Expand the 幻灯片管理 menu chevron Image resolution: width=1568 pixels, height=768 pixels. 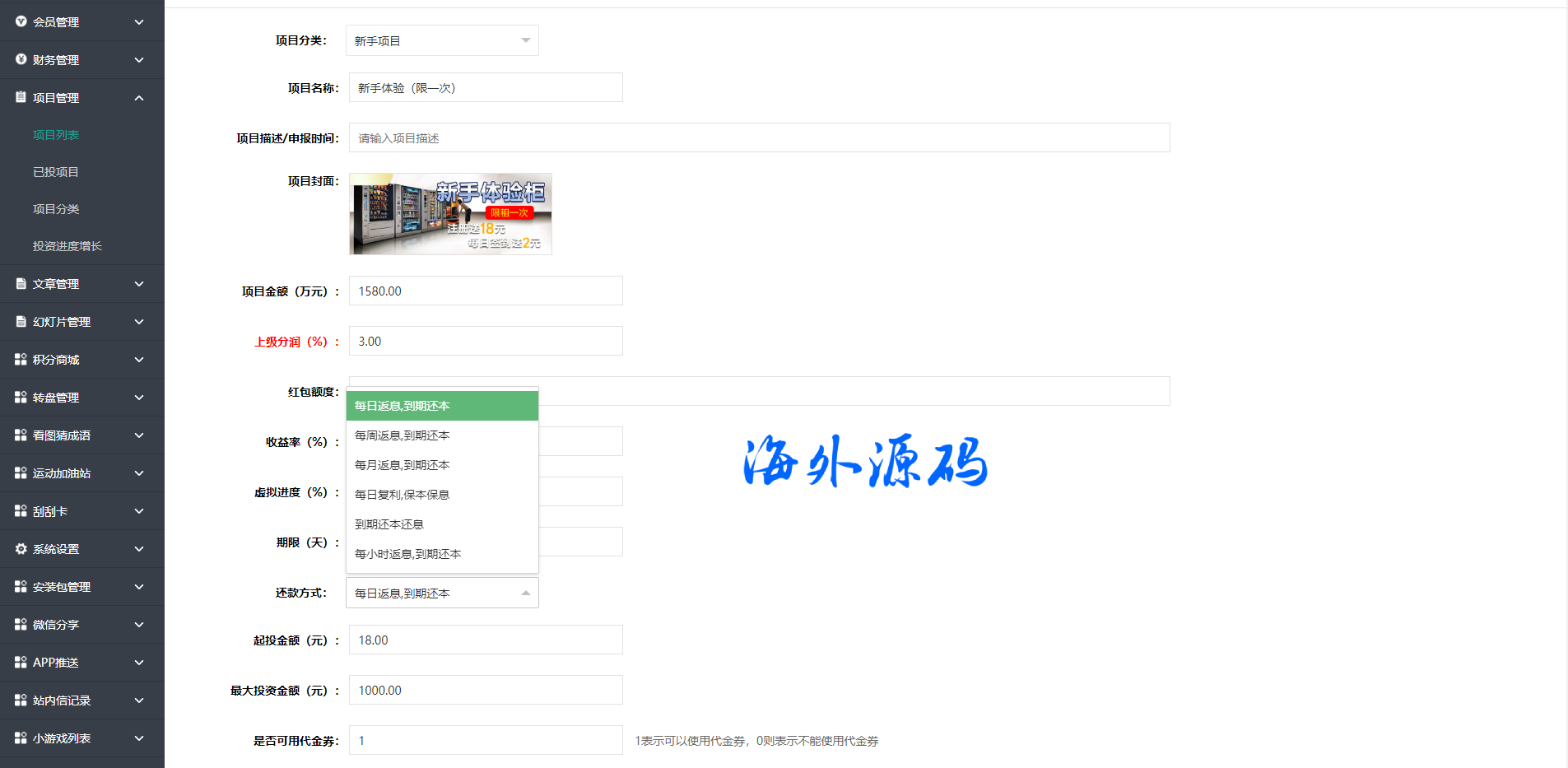[x=139, y=322]
